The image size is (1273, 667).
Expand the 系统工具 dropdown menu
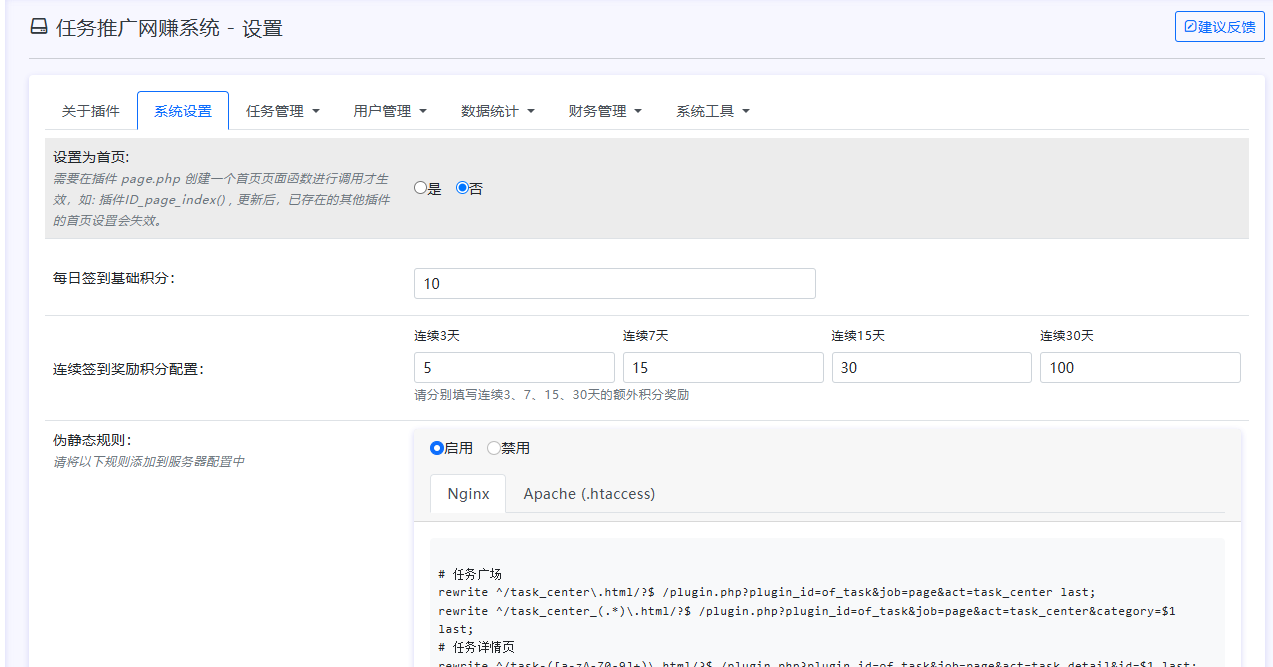click(713, 111)
